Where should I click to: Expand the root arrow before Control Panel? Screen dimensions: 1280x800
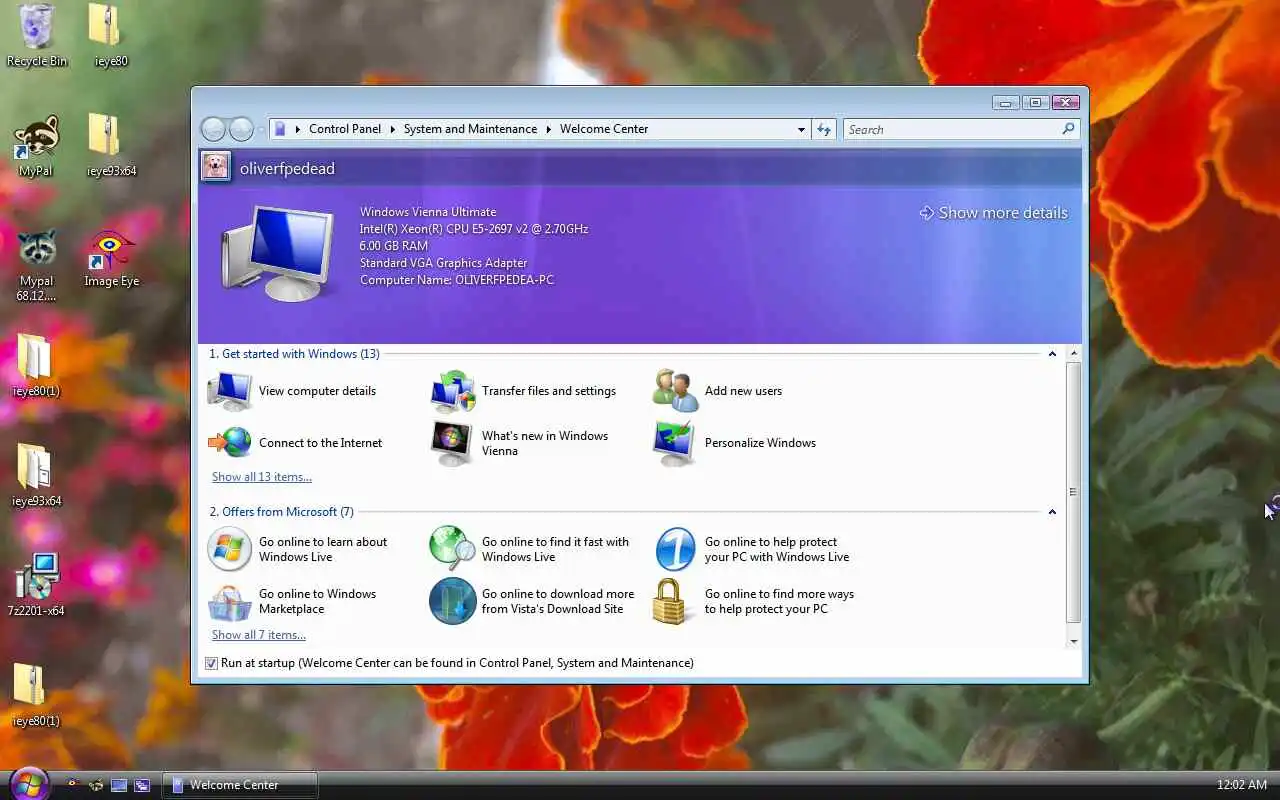pos(298,129)
